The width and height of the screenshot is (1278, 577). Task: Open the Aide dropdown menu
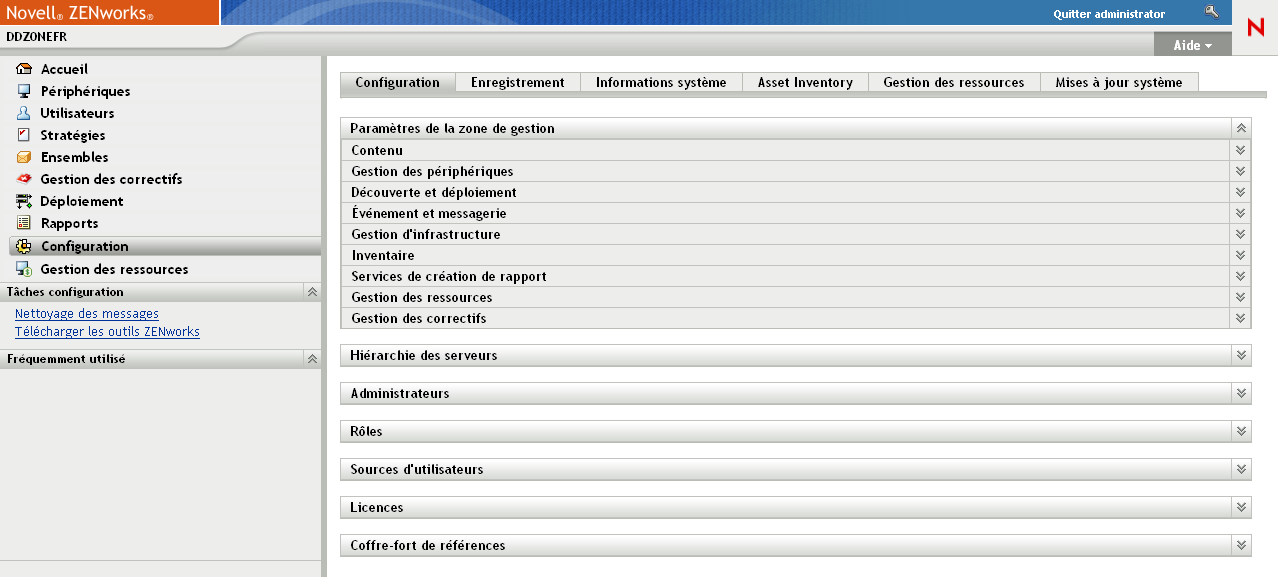pos(1191,44)
